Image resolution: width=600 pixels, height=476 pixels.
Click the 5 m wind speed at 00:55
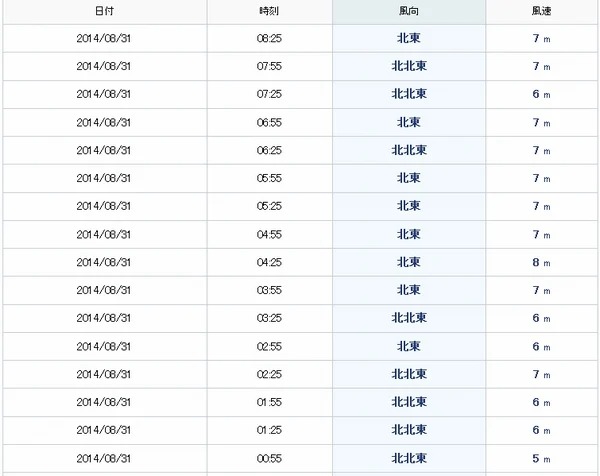click(x=541, y=458)
